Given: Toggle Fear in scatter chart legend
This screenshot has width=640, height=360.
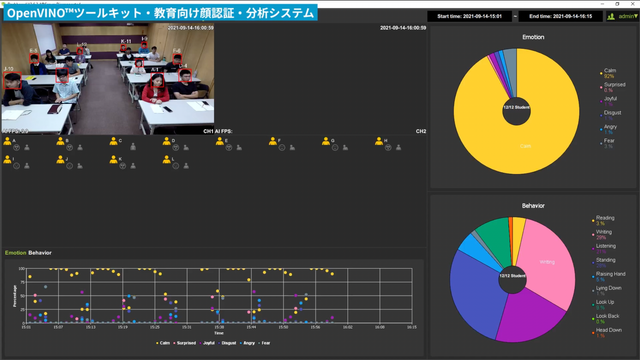Looking at the screenshot, I should (264, 343).
